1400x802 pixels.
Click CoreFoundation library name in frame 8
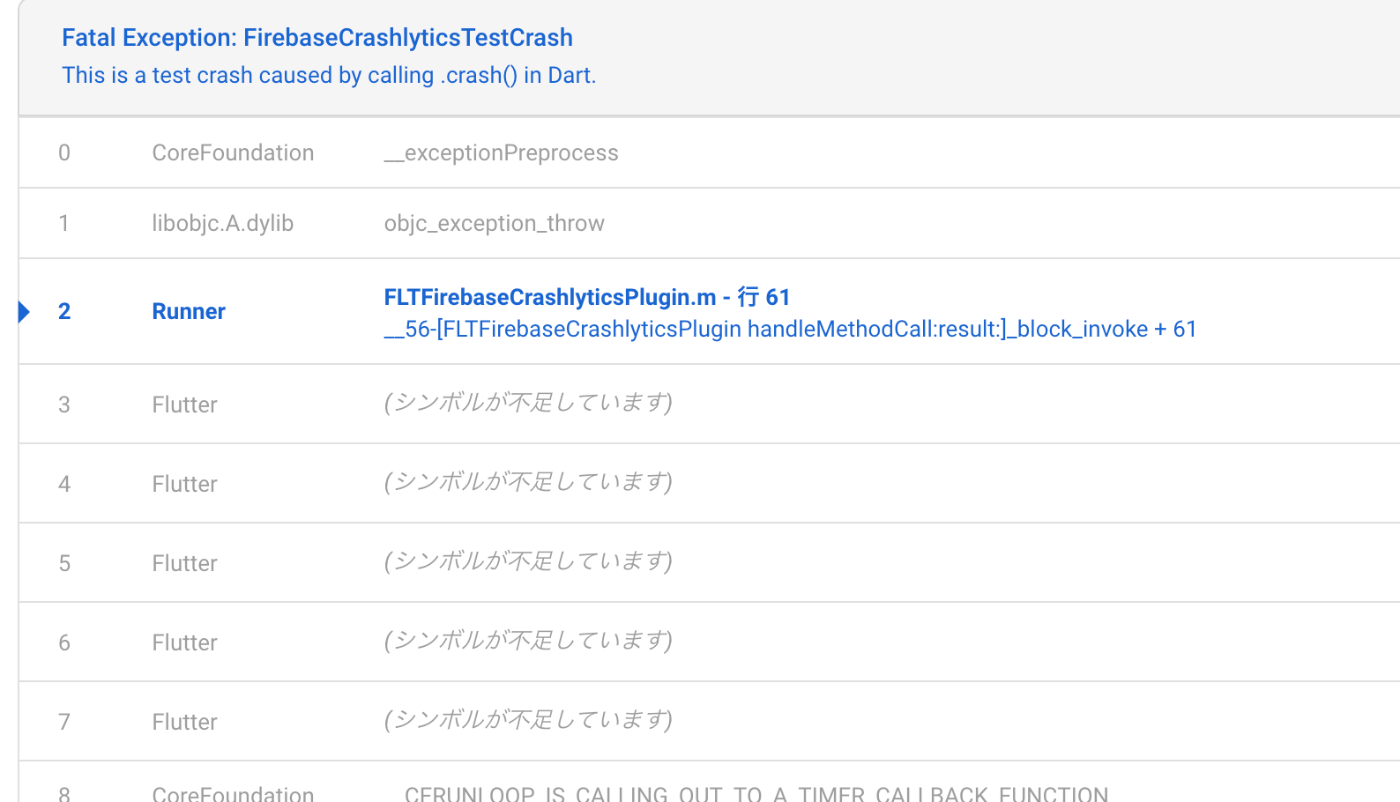pos(233,794)
